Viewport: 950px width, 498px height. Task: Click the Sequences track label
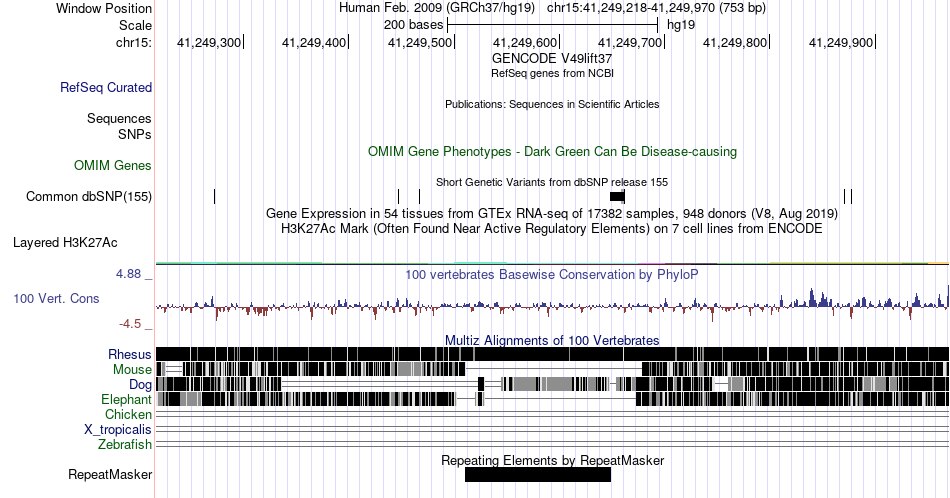119,118
